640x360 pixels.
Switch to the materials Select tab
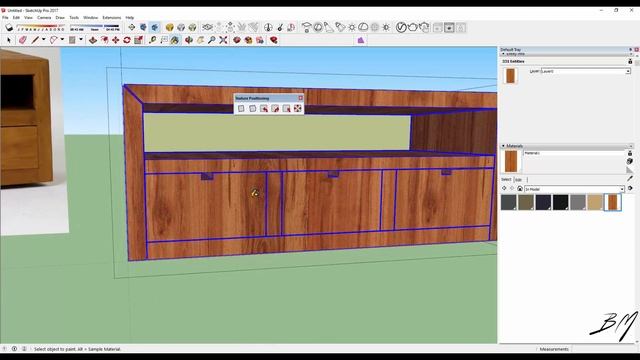tap(506, 180)
